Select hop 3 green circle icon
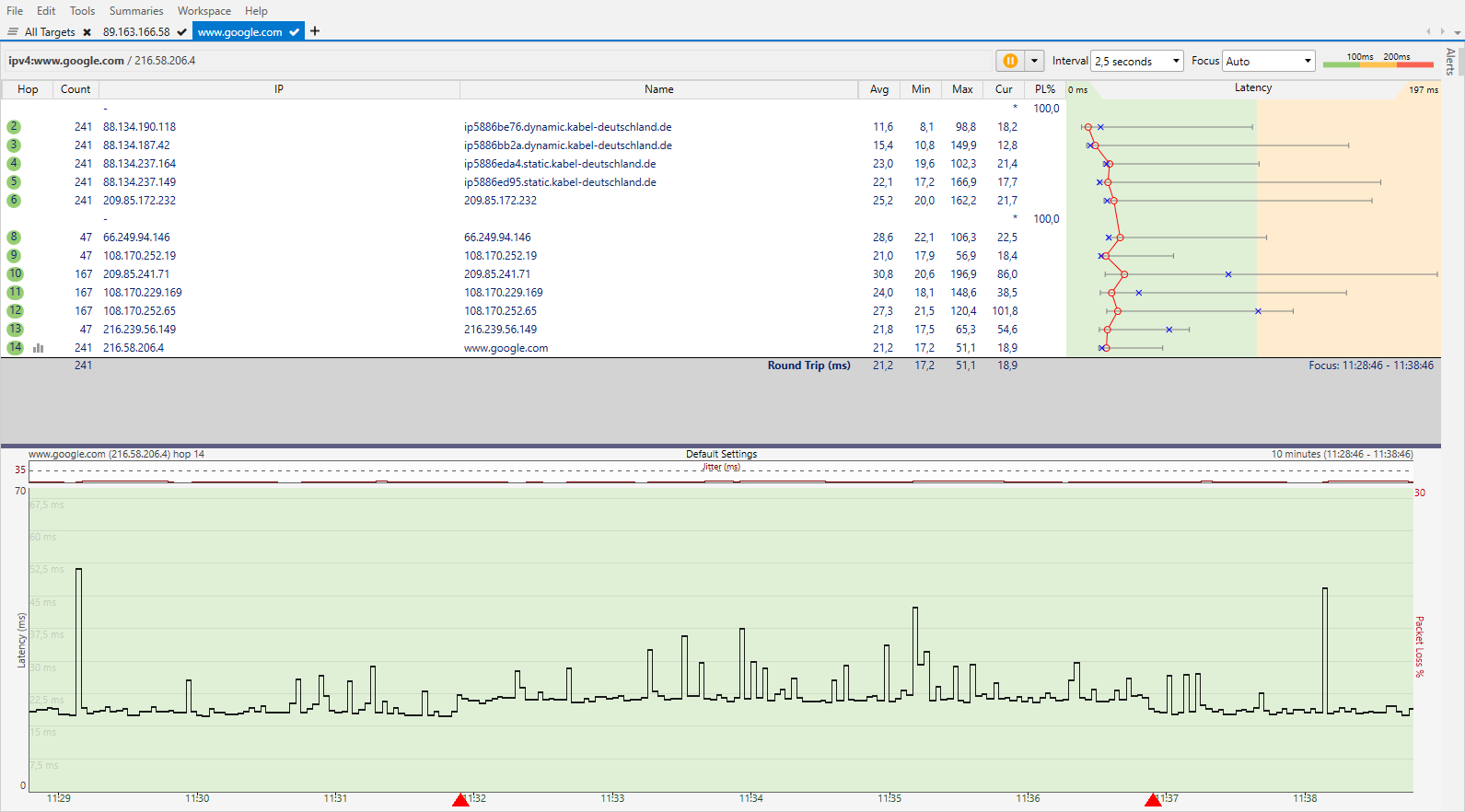The image size is (1465, 812). click(x=14, y=145)
